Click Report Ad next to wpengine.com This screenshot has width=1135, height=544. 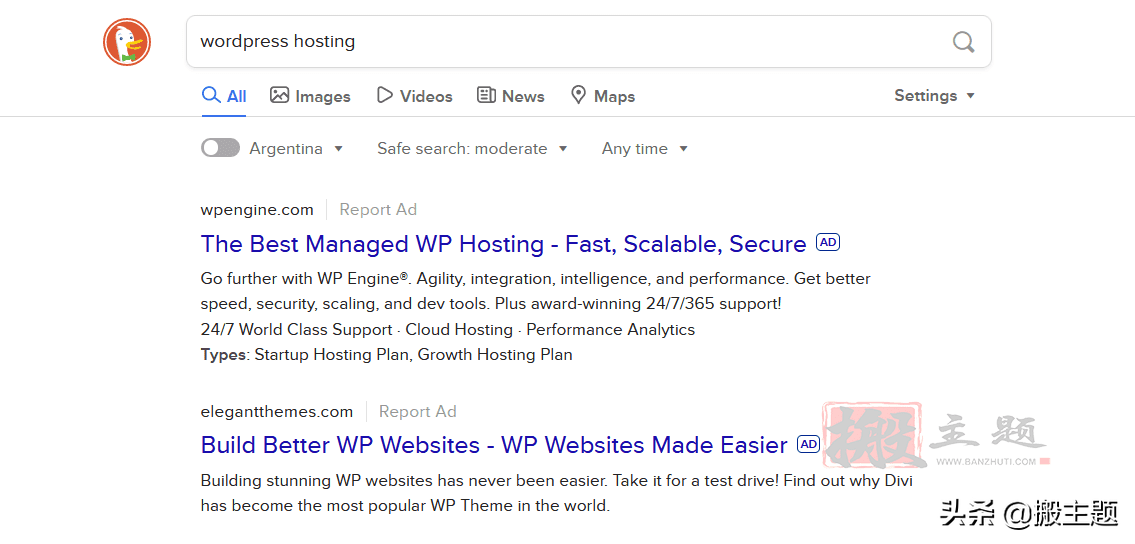point(378,210)
